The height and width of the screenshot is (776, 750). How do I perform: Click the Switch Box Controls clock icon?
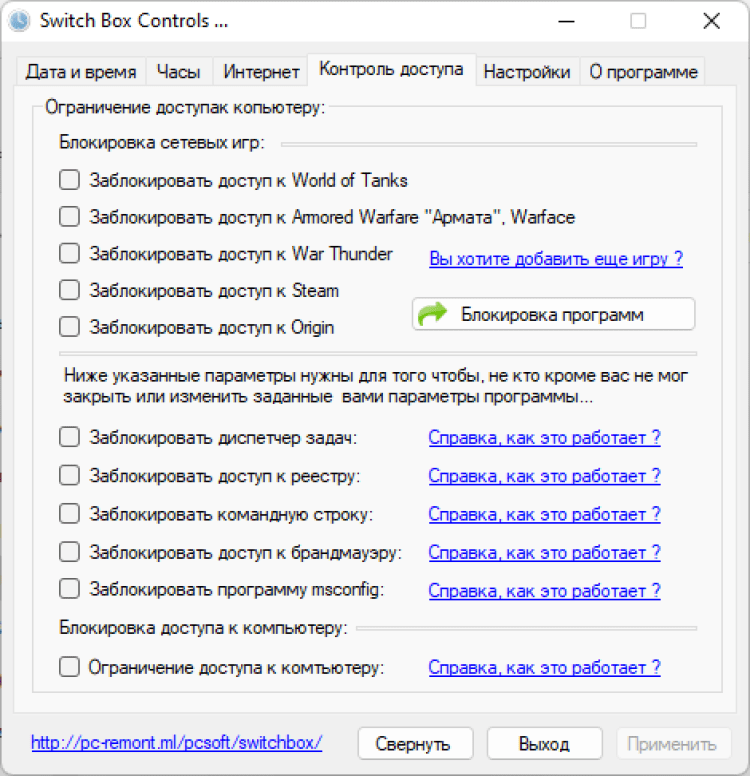(18, 21)
